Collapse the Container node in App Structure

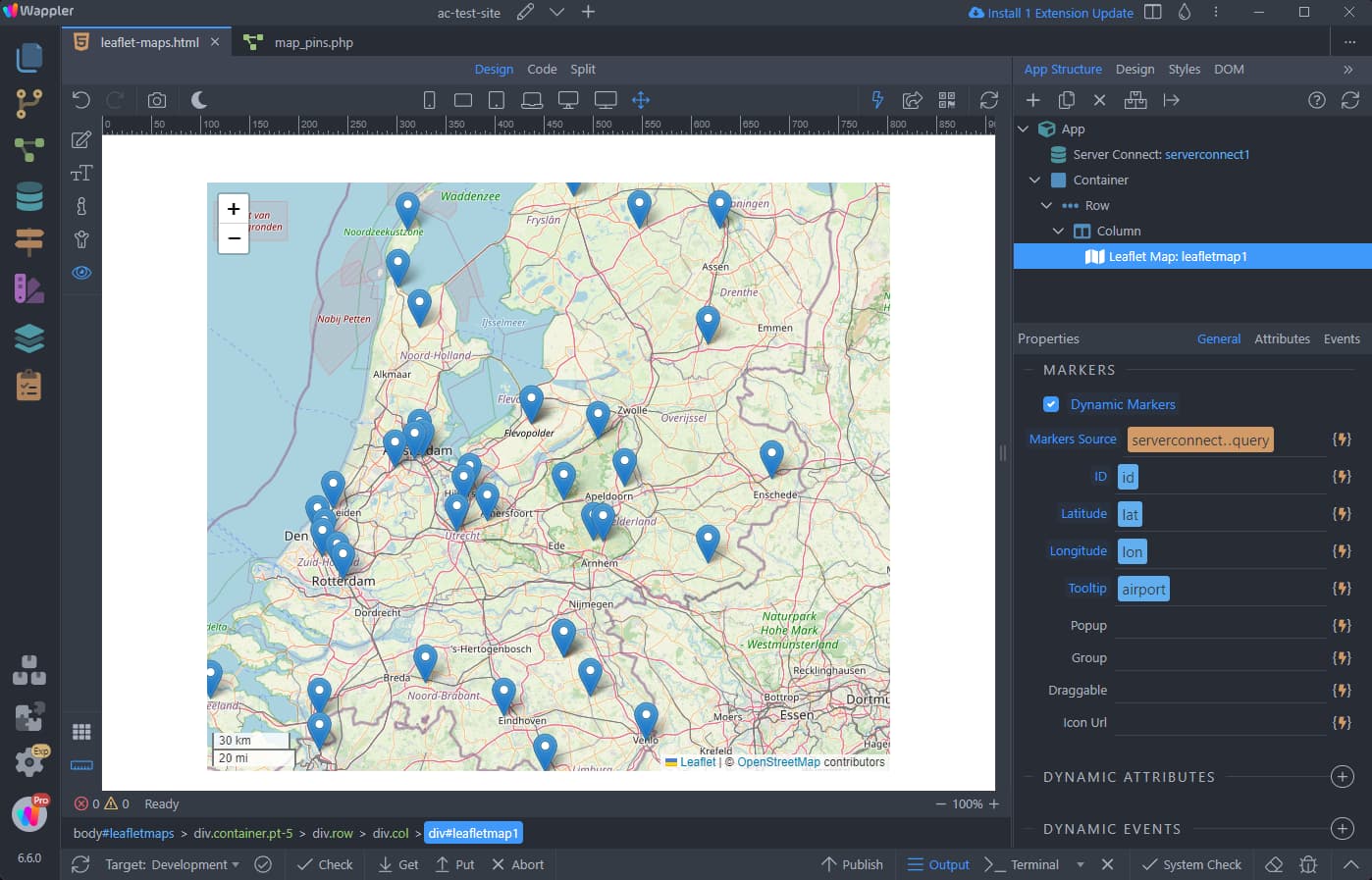1034,180
